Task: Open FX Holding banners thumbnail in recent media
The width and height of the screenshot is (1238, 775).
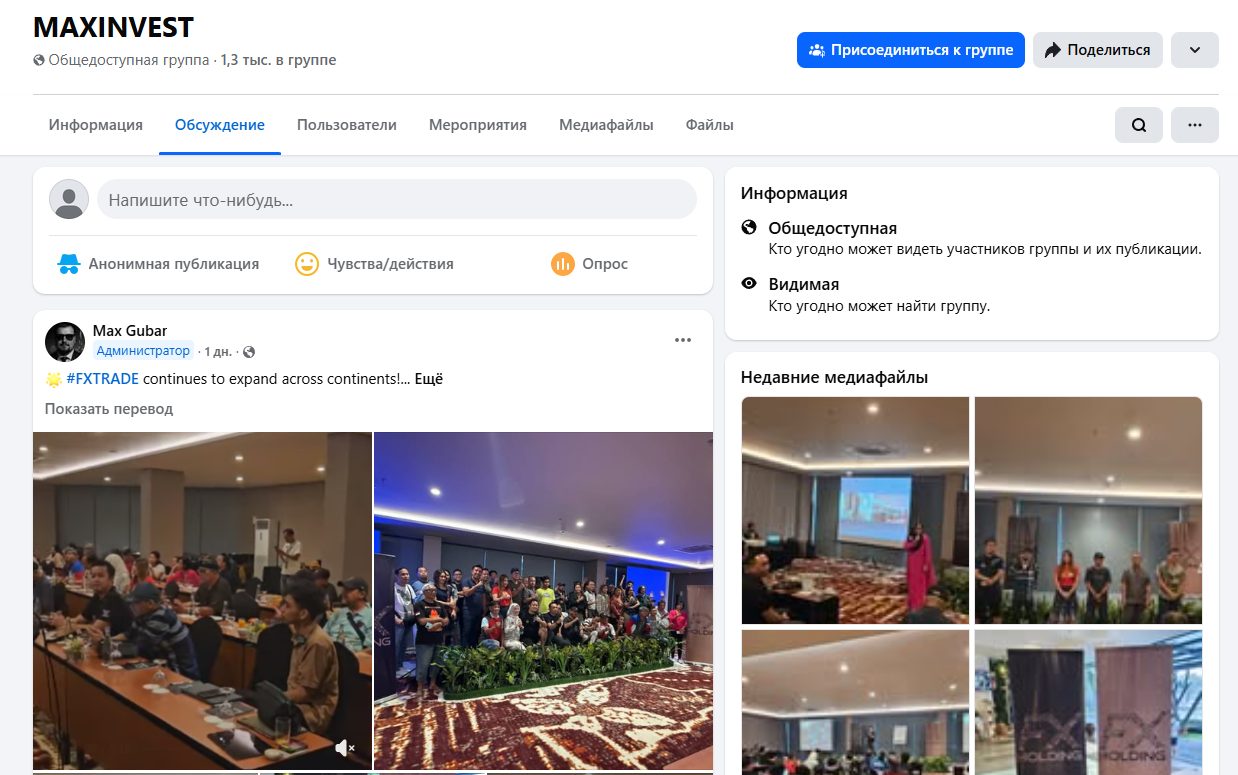Action: (1089, 702)
